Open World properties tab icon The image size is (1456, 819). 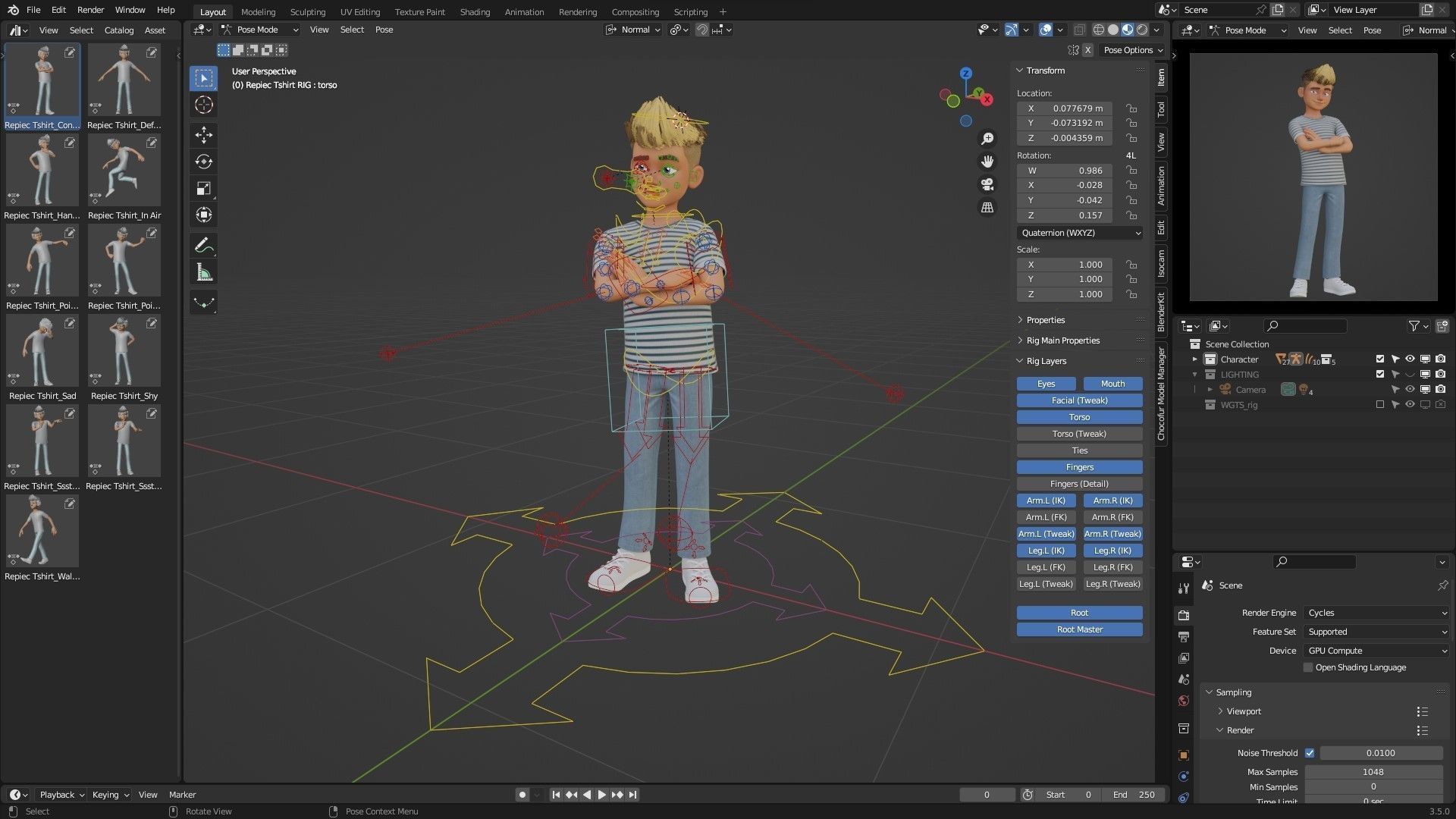coord(1184,701)
